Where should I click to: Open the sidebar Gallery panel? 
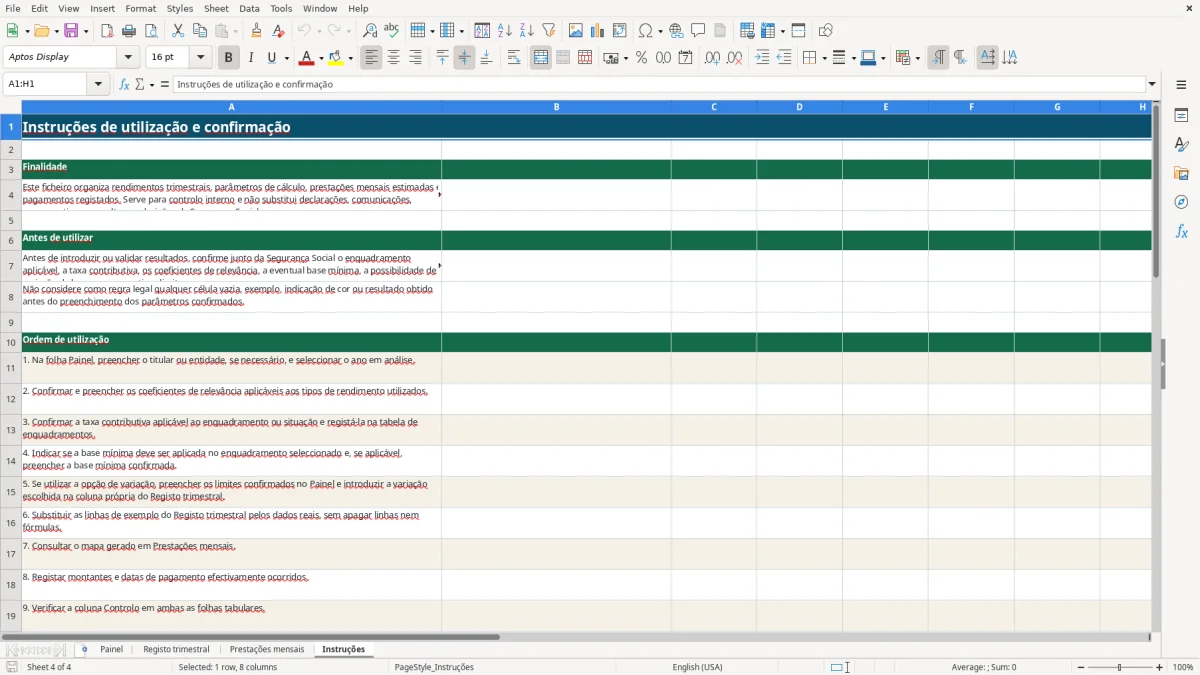point(1181,174)
